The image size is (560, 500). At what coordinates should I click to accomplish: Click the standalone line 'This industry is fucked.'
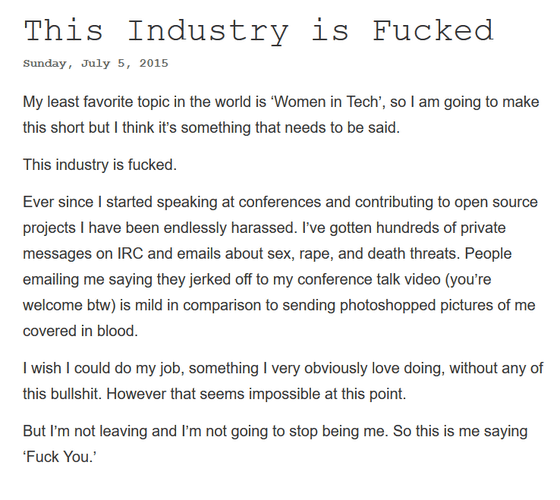click(100, 165)
